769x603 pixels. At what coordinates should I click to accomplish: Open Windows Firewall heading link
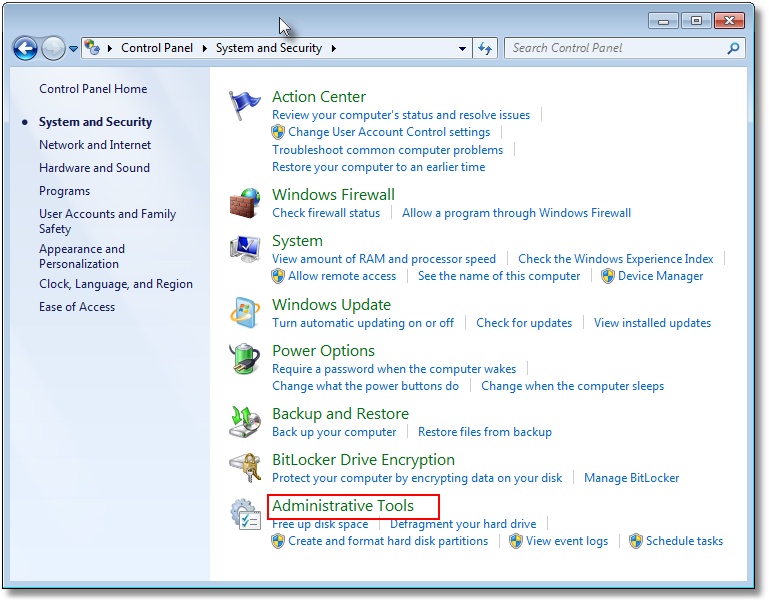coord(333,195)
